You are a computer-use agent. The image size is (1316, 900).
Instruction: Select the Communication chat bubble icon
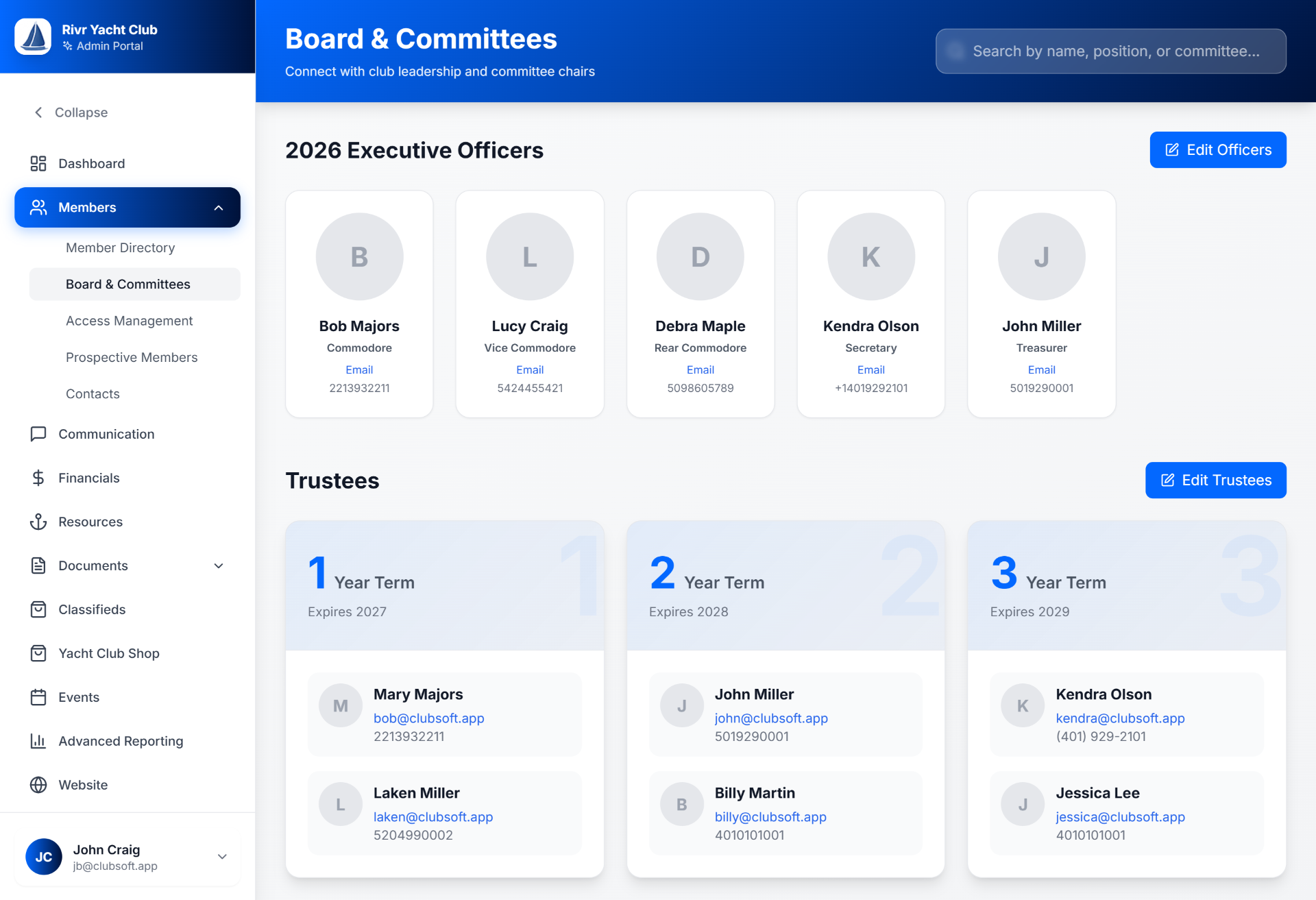click(38, 434)
